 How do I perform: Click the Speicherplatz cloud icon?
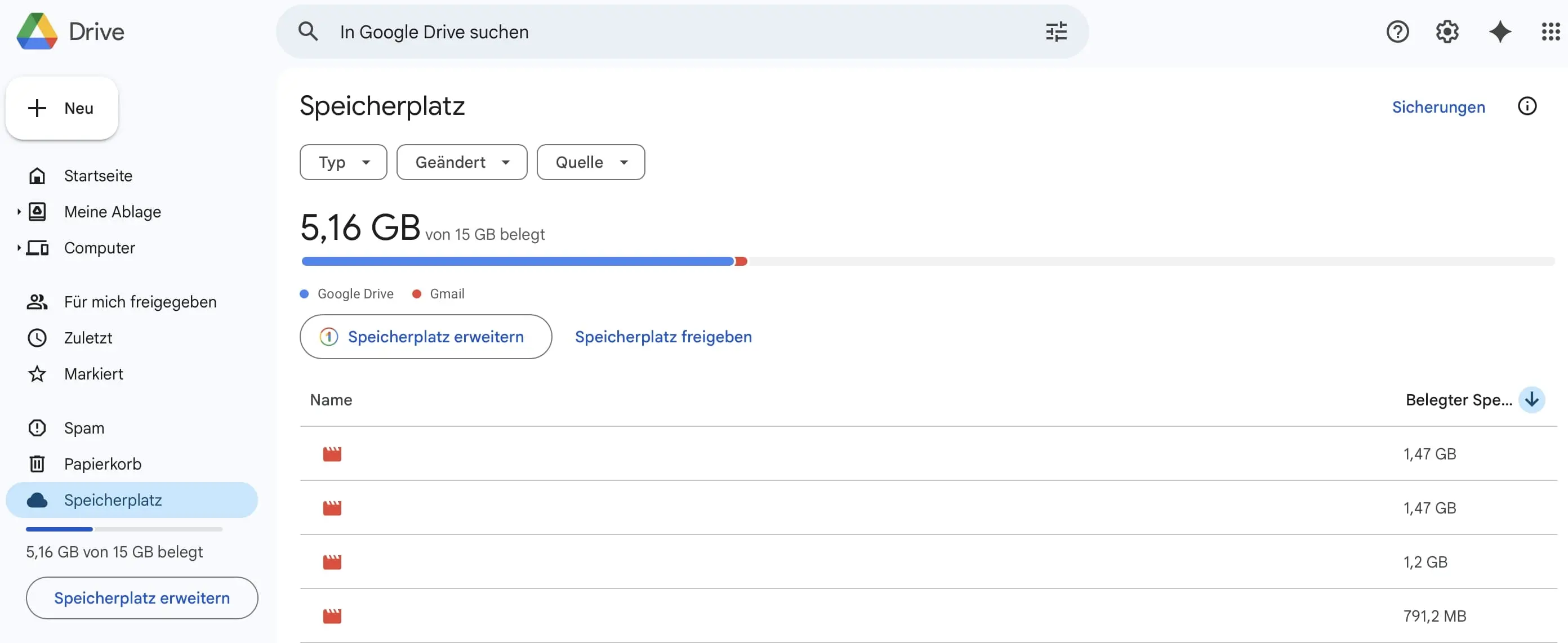[37, 500]
